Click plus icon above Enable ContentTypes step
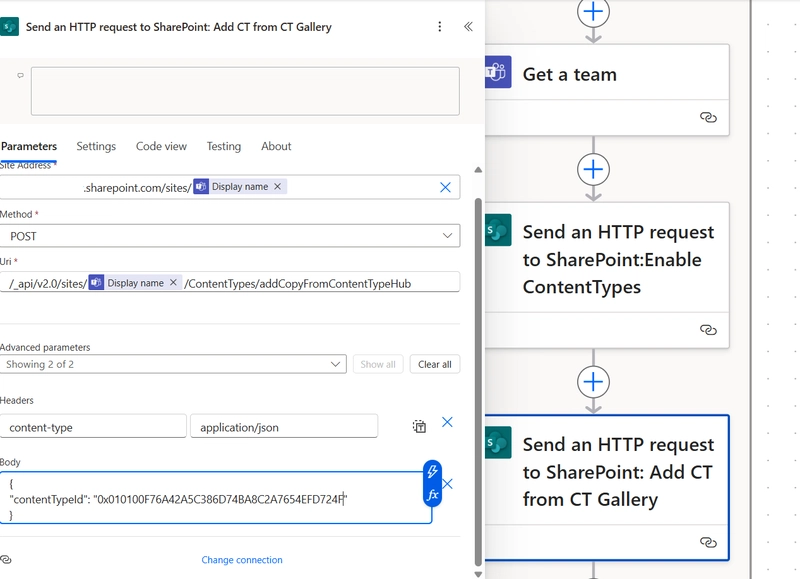 coord(593,169)
